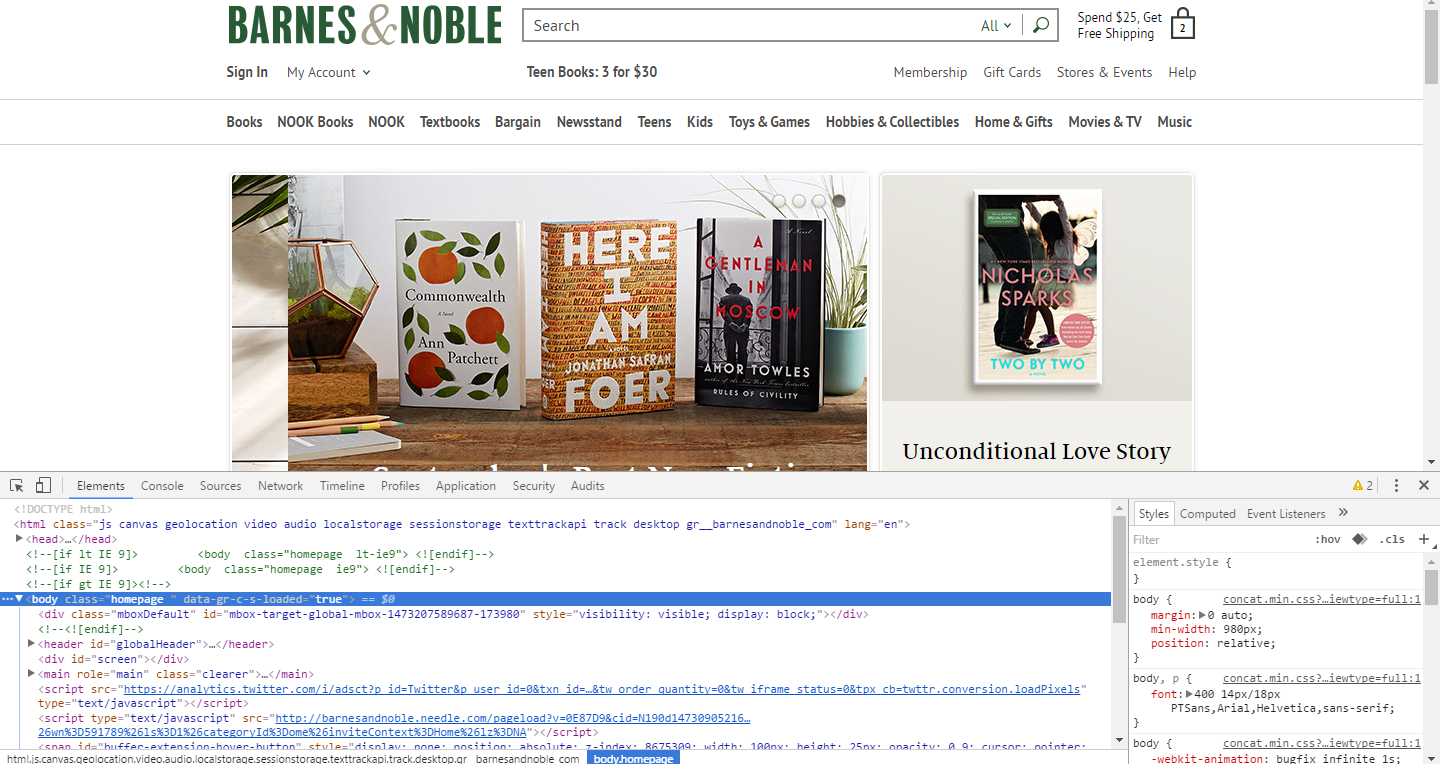Screen dimensions: 1441x764
Task: Focus the site Search input field
Action: pyautogui.click(x=750, y=26)
